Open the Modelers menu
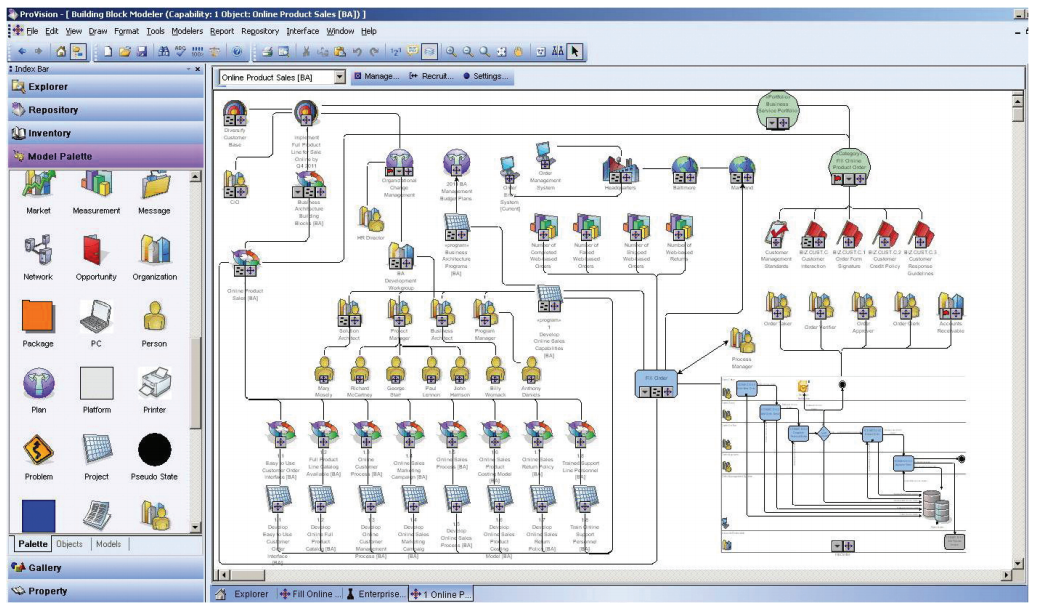1037x611 pixels. [187, 31]
